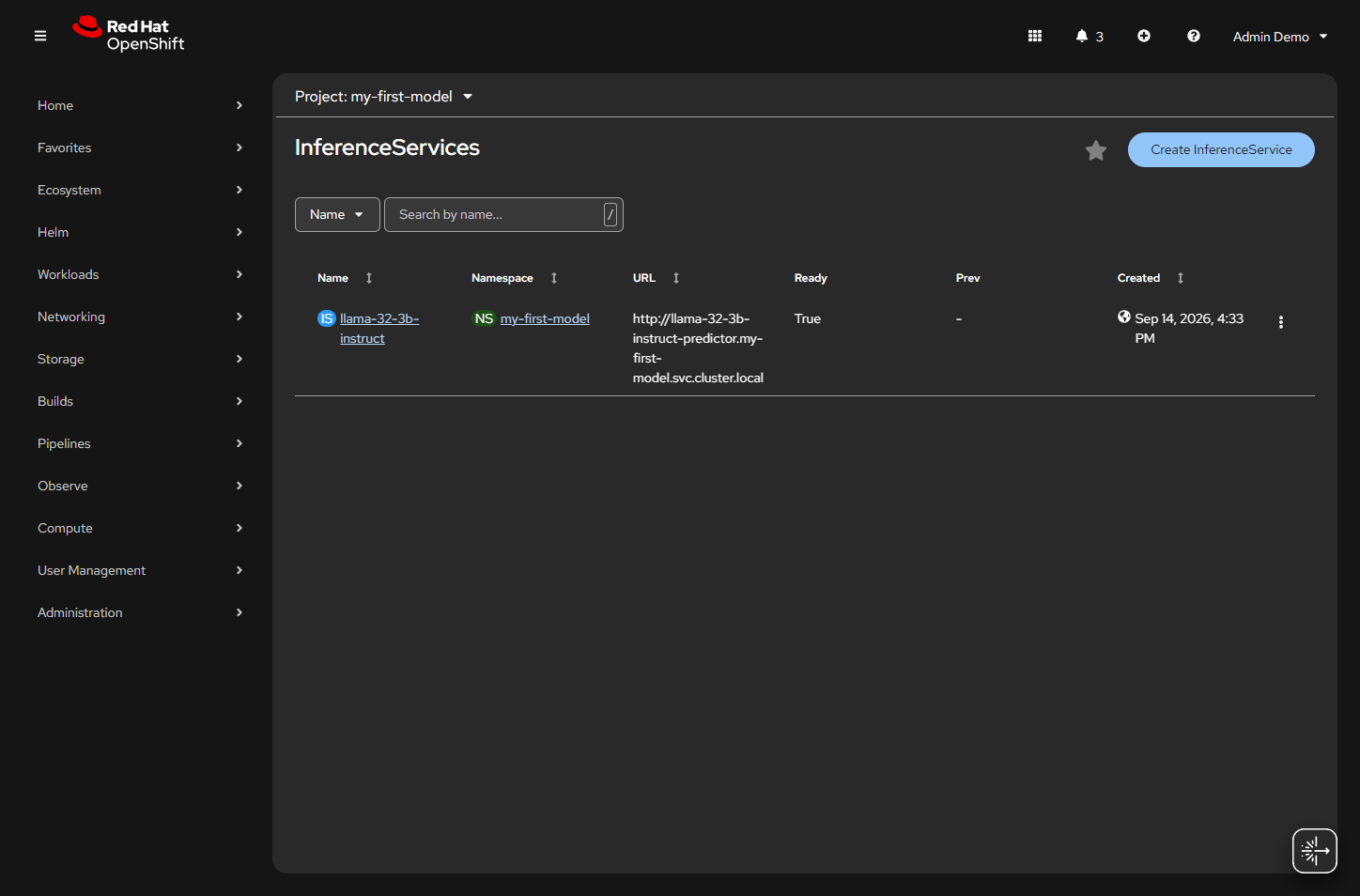Click the Sep 14, 2026 created timestamp
The height and width of the screenshot is (896, 1360).
1189,328
